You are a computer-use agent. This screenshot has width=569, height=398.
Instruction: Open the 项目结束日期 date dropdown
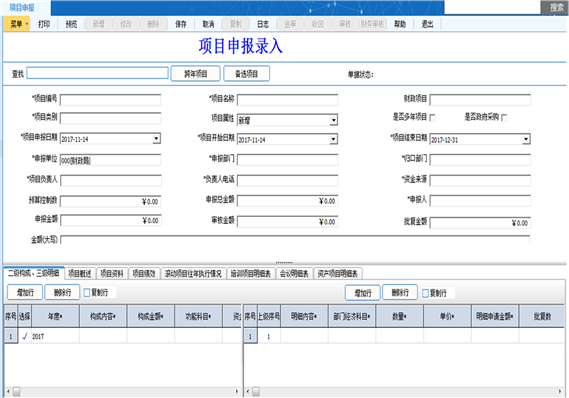coord(526,139)
